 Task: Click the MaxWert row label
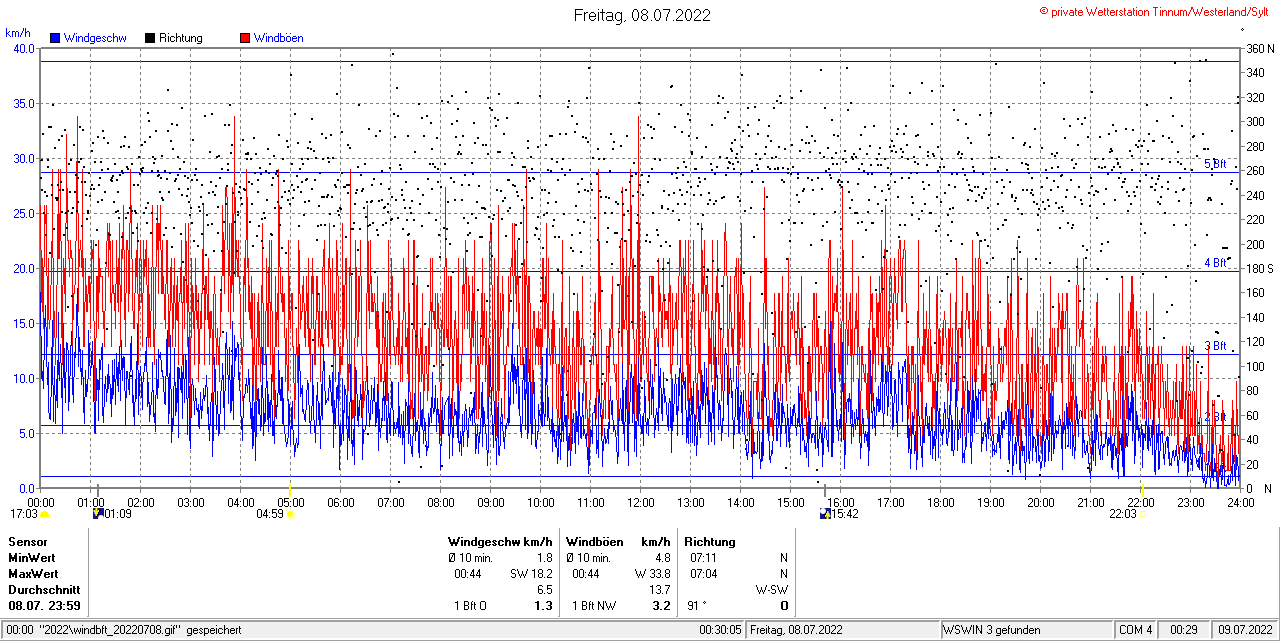pos(33,574)
